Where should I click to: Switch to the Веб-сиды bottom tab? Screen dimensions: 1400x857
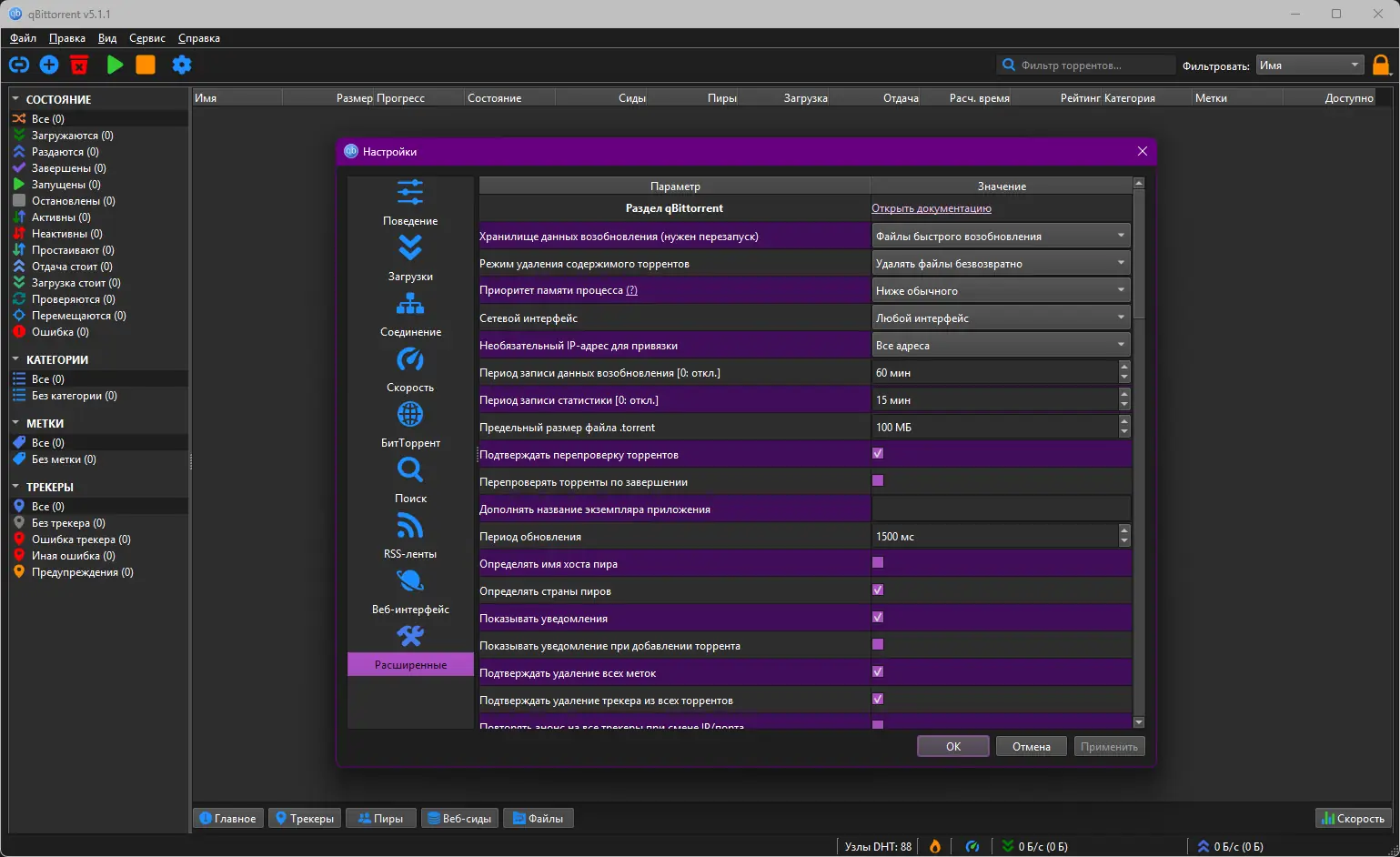[459, 818]
